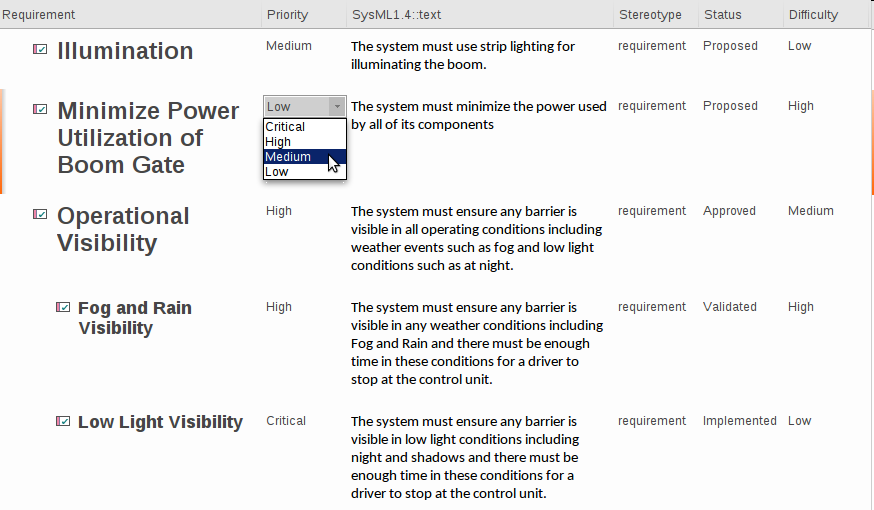Image resolution: width=874 pixels, height=510 pixels.
Task: Click the Low Light Visibility requirement icon
Action: 63,422
